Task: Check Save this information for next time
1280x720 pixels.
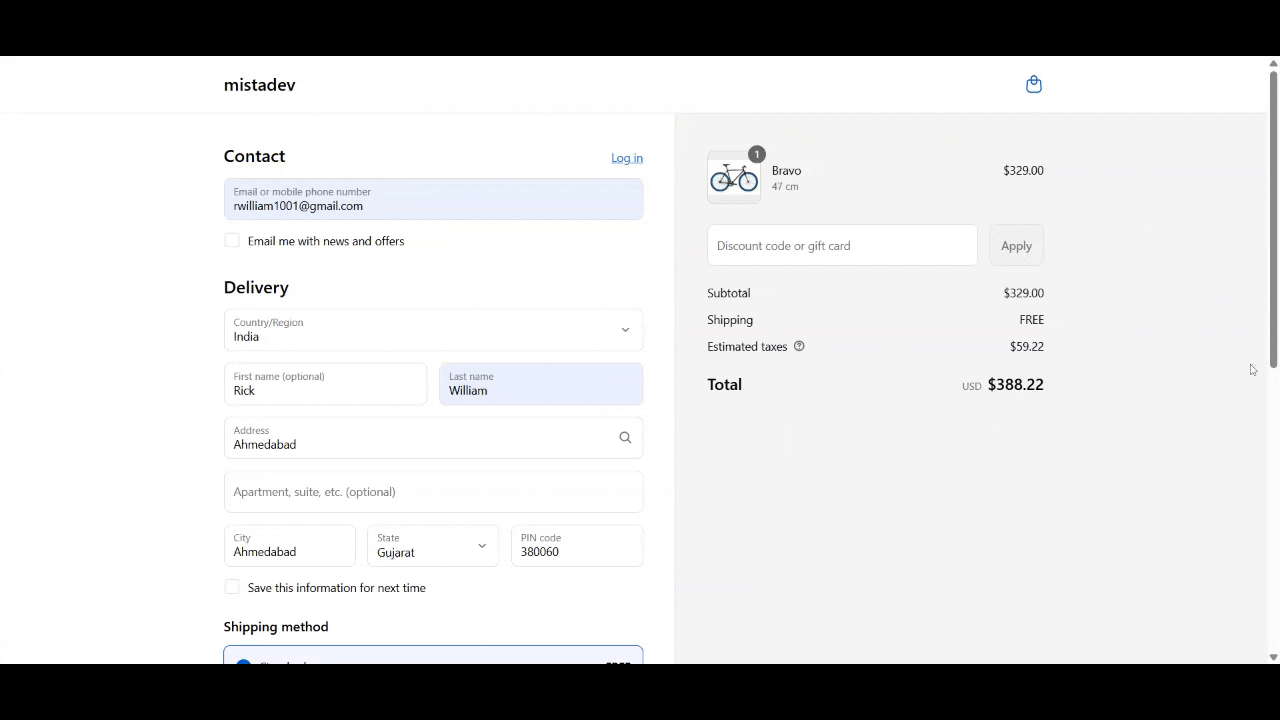Action: [x=232, y=588]
